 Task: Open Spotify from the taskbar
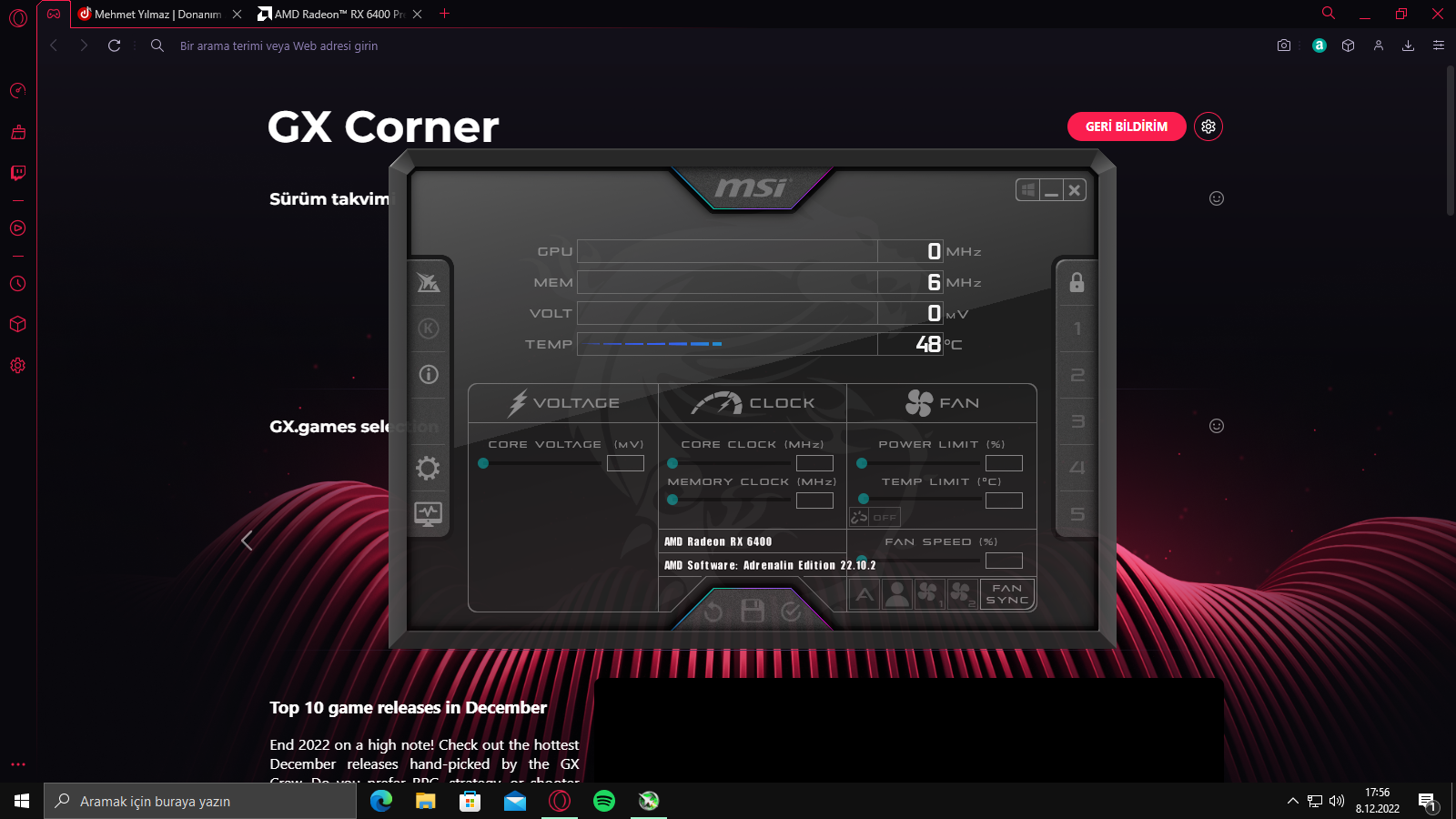coord(604,801)
